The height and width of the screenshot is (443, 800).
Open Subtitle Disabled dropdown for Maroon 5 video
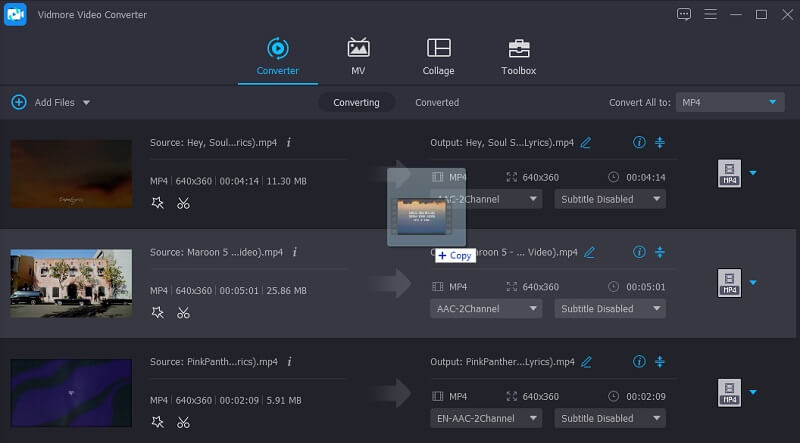610,309
